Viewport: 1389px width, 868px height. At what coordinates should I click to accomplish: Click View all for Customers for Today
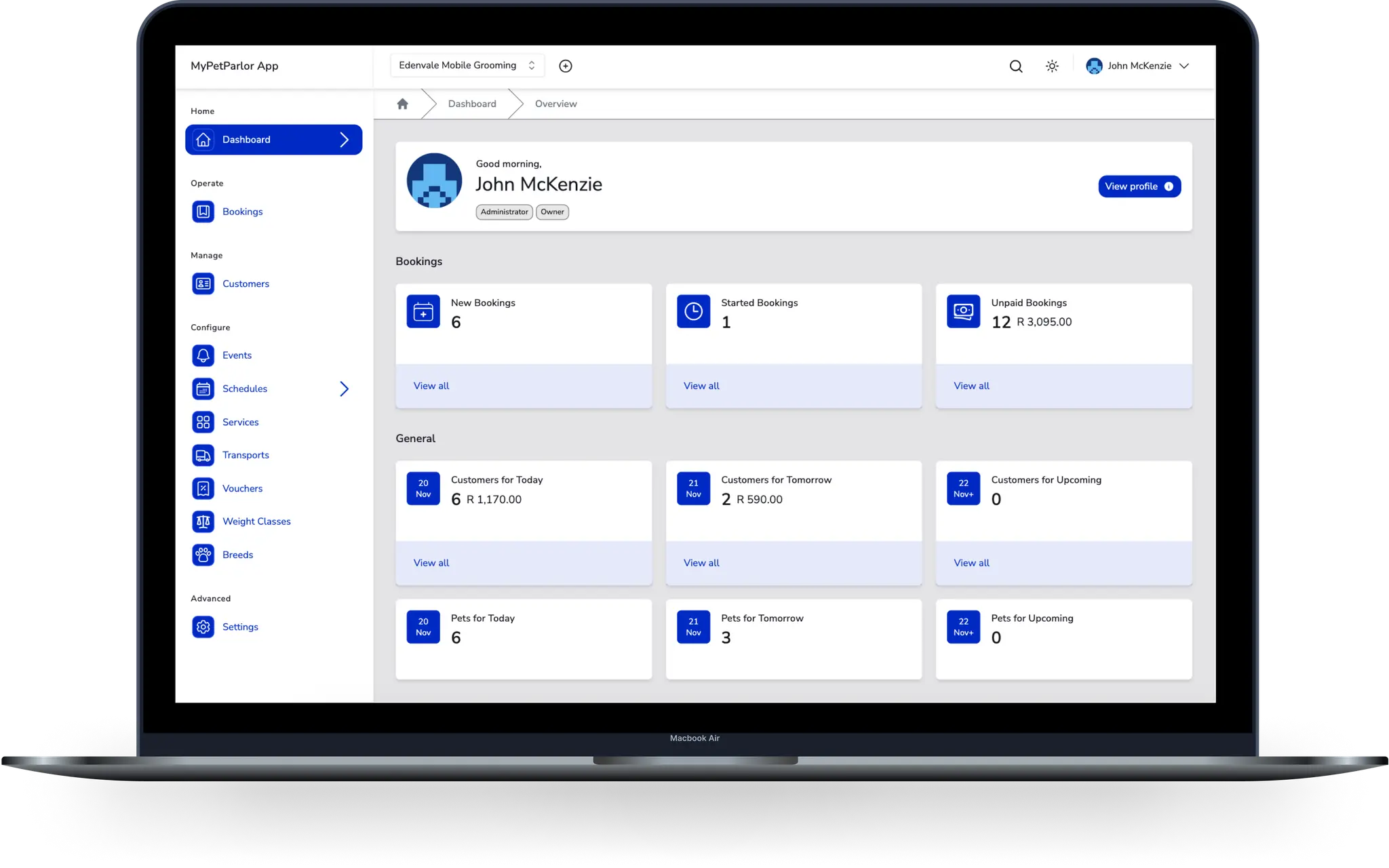tap(431, 562)
